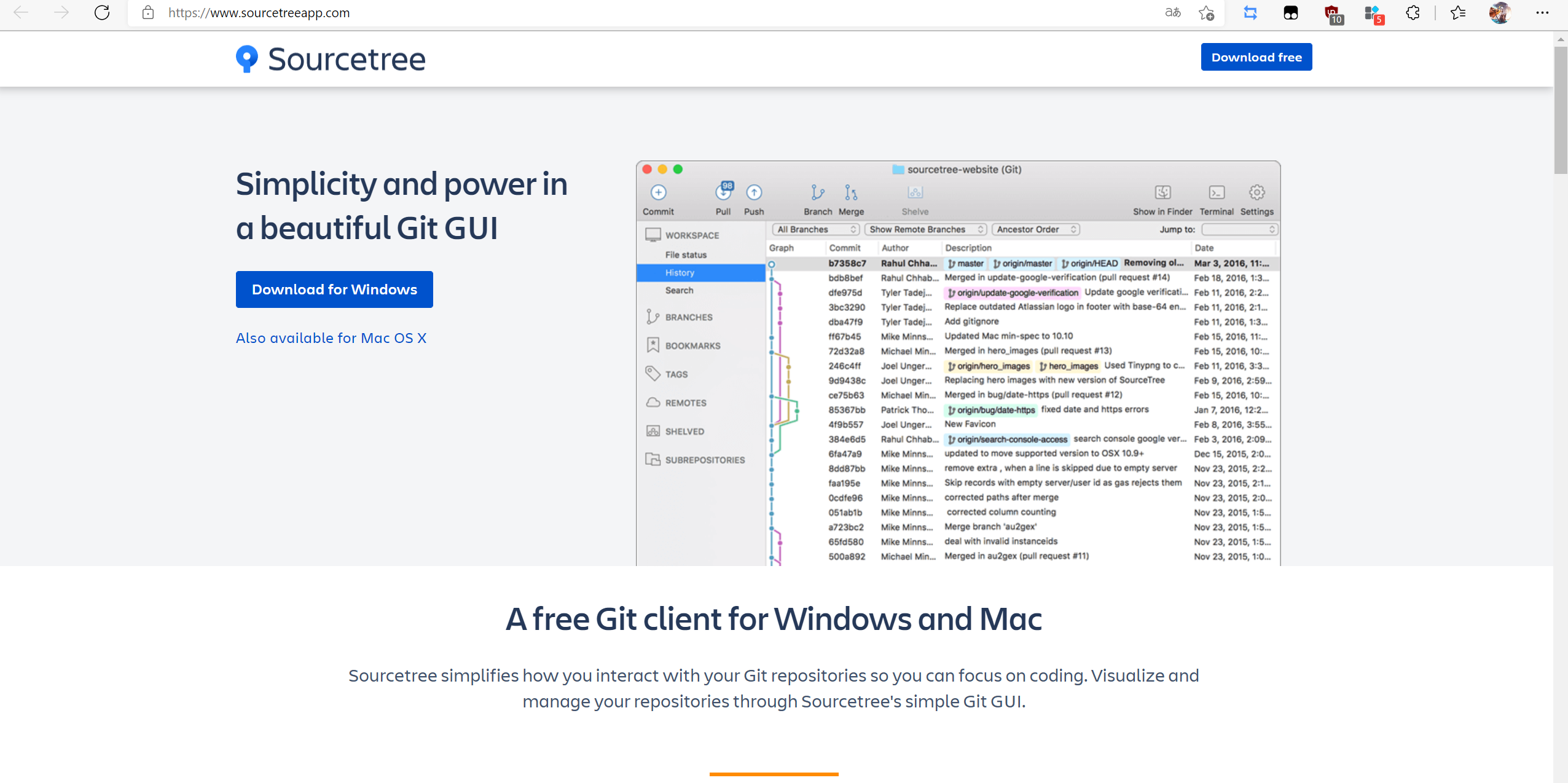Click the browser refresh icon
The image size is (1568, 783).
tap(102, 12)
